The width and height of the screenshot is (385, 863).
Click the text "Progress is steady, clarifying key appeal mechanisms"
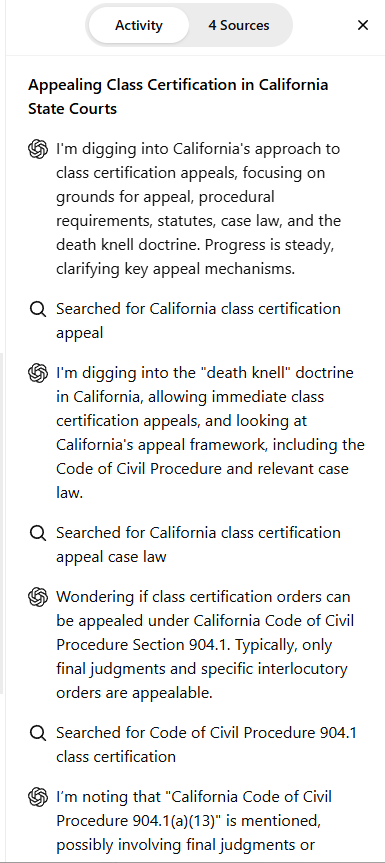point(195,257)
